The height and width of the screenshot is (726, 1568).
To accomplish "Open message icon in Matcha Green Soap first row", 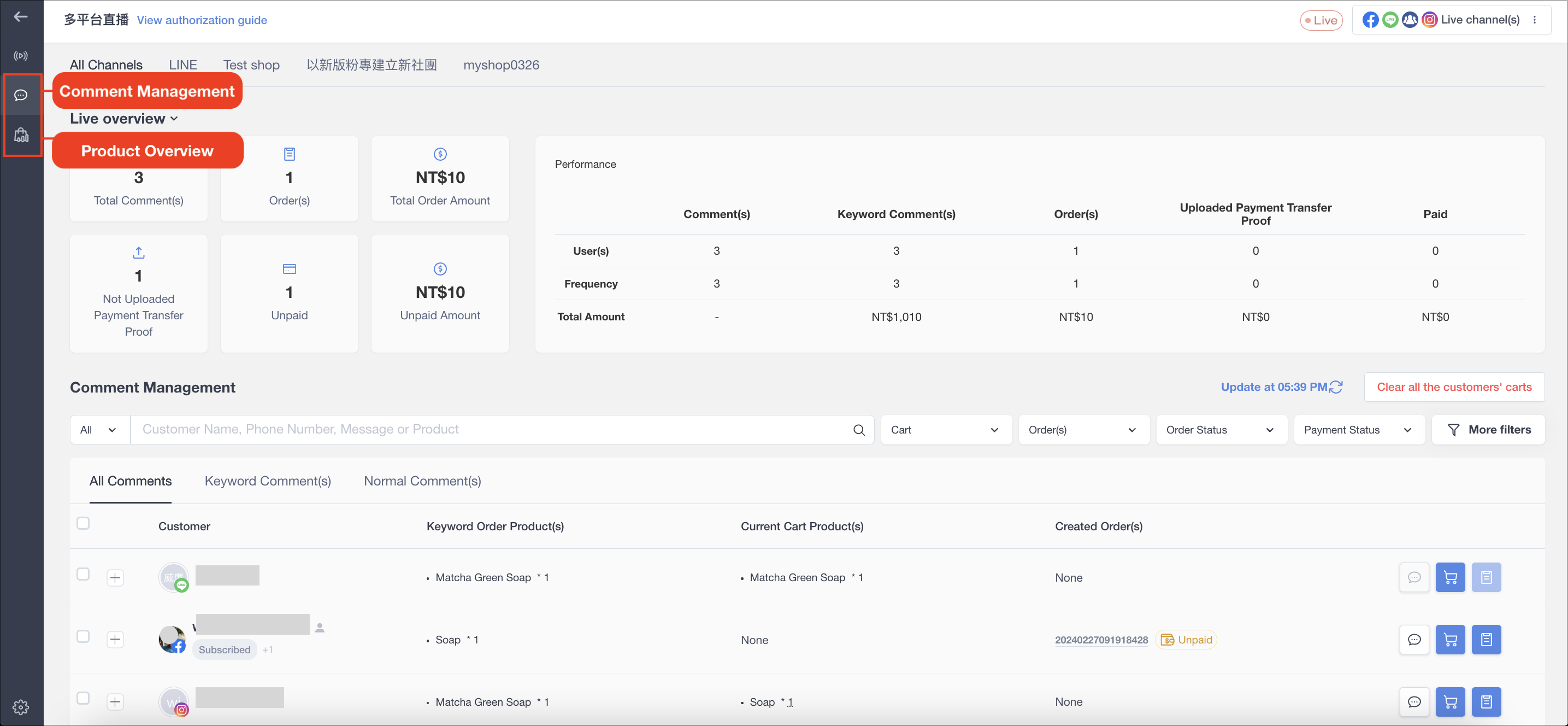I will [1413, 577].
